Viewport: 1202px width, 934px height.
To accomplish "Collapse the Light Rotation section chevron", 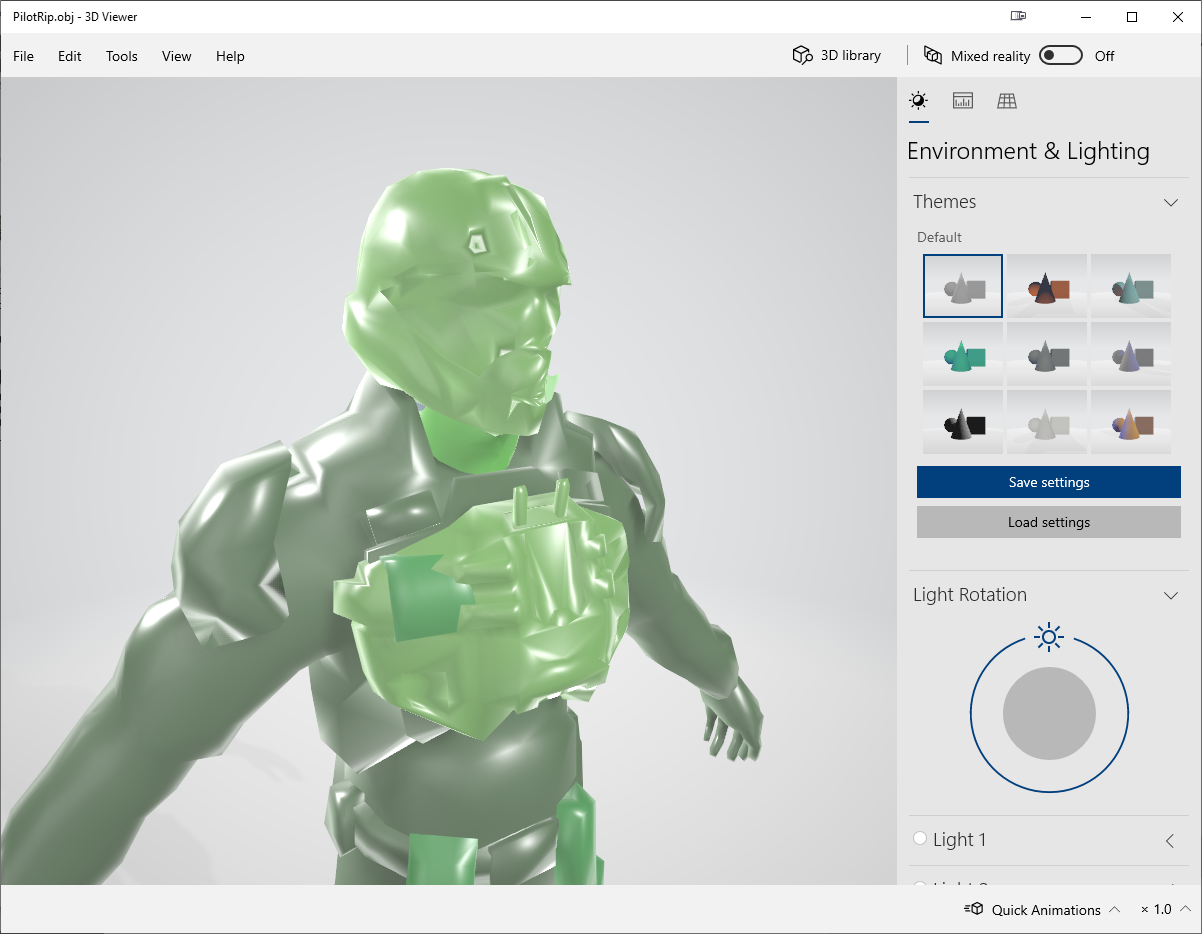I will pyautogui.click(x=1171, y=595).
